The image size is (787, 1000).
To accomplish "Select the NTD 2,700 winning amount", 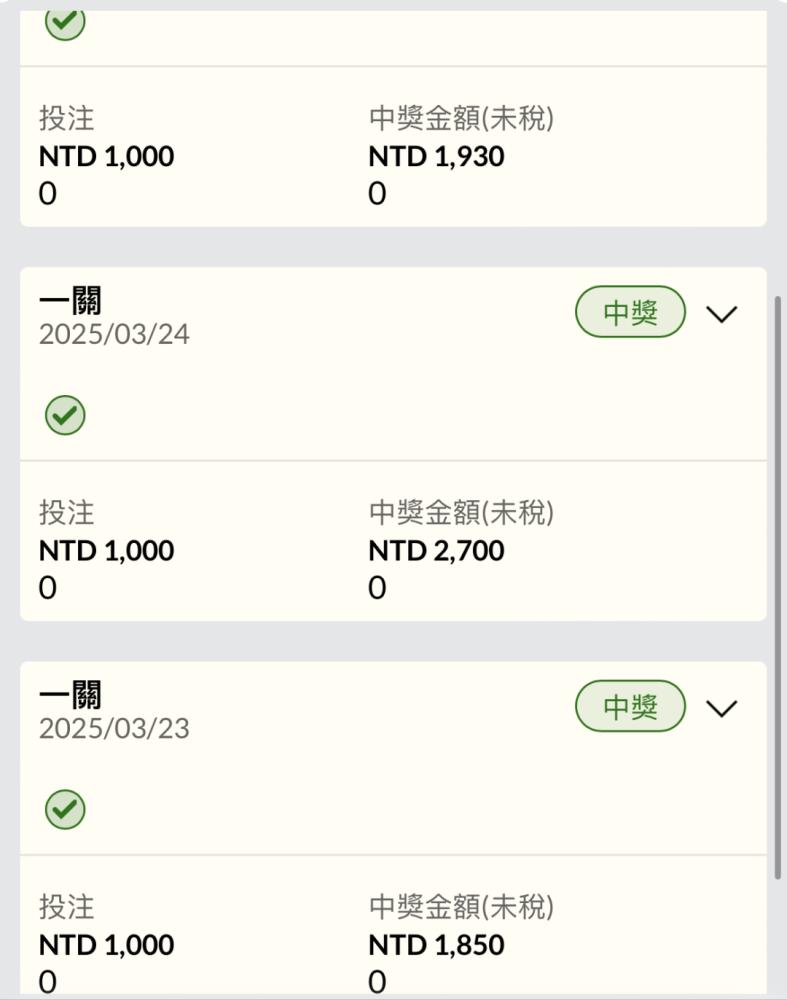I will click(436, 550).
